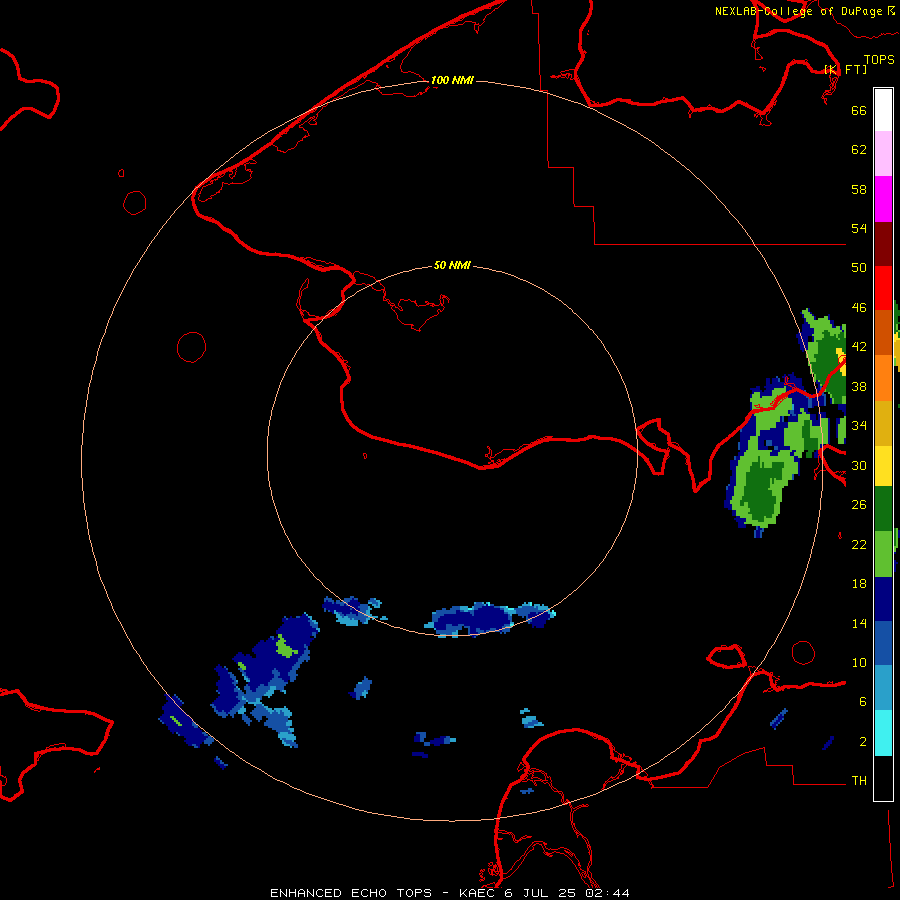
Task: Click the 6 JUL 25 date text
Action: (540, 893)
